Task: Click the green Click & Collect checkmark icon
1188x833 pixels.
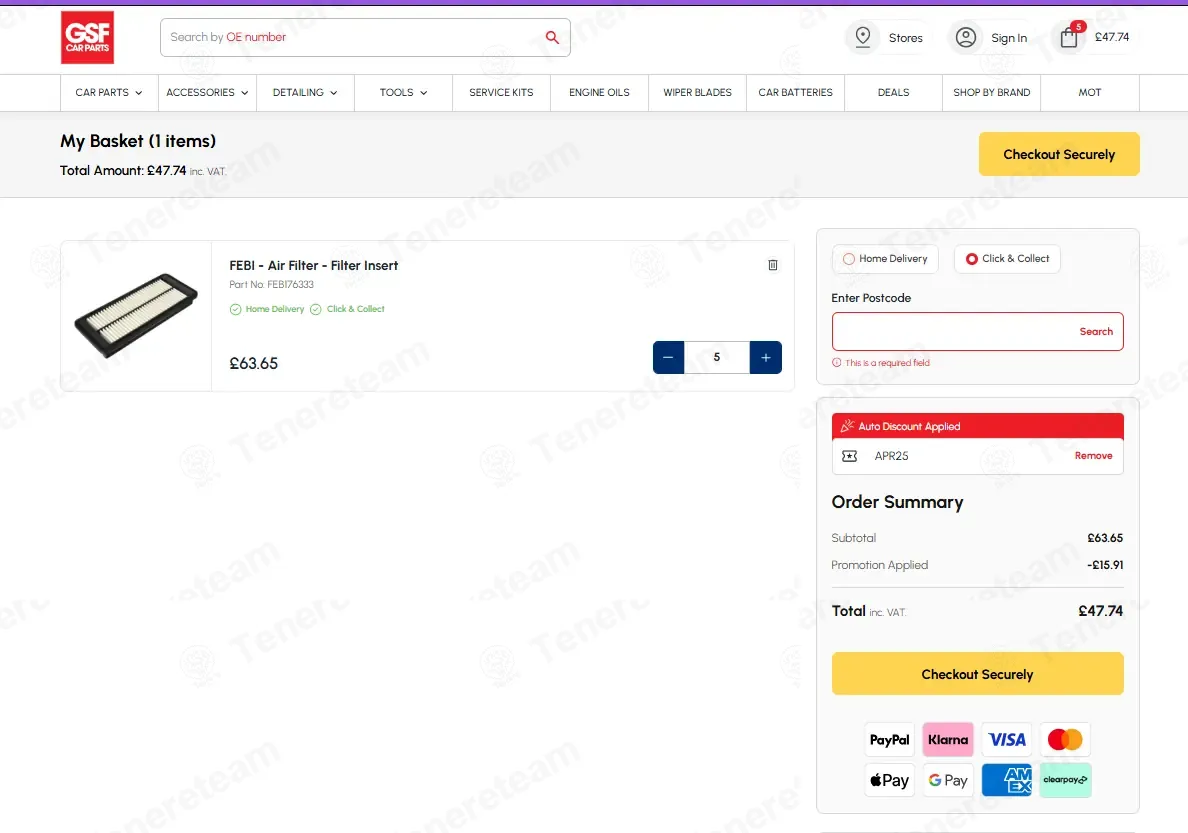Action: click(x=316, y=309)
